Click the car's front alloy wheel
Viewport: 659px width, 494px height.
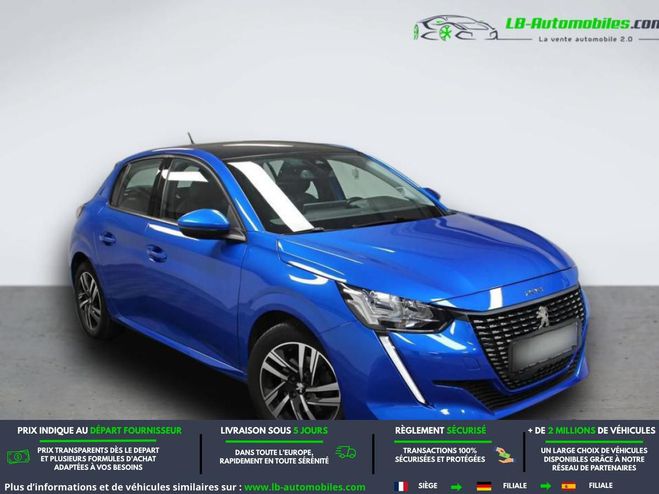tap(299, 381)
